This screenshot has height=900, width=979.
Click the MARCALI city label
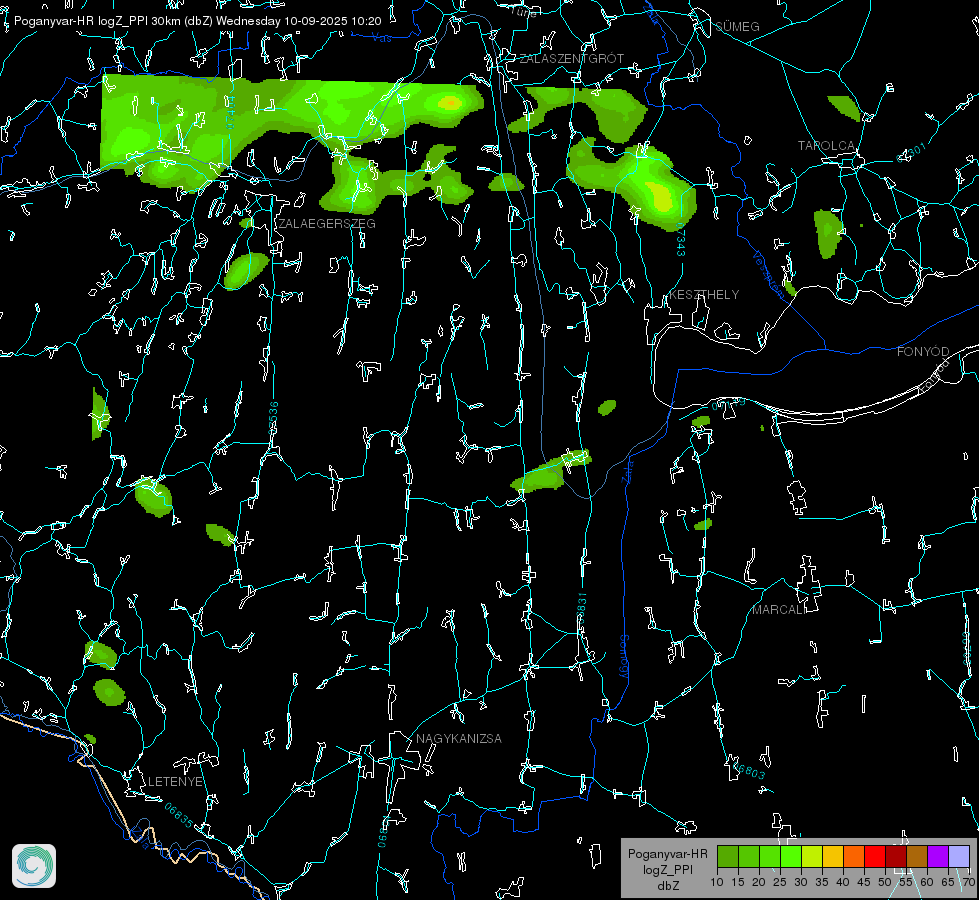pyautogui.click(x=779, y=610)
